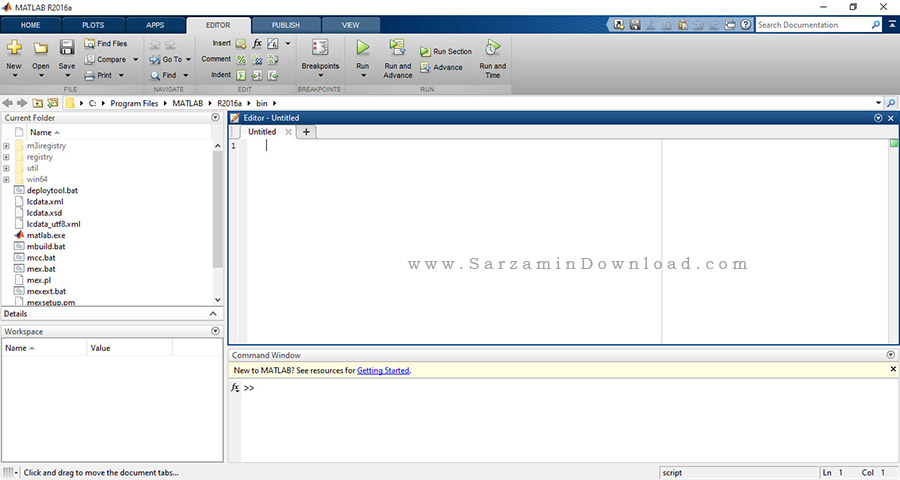The width and height of the screenshot is (900, 480).
Task: Switch to the PUBLISH tab
Action: click(x=286, y=25)
